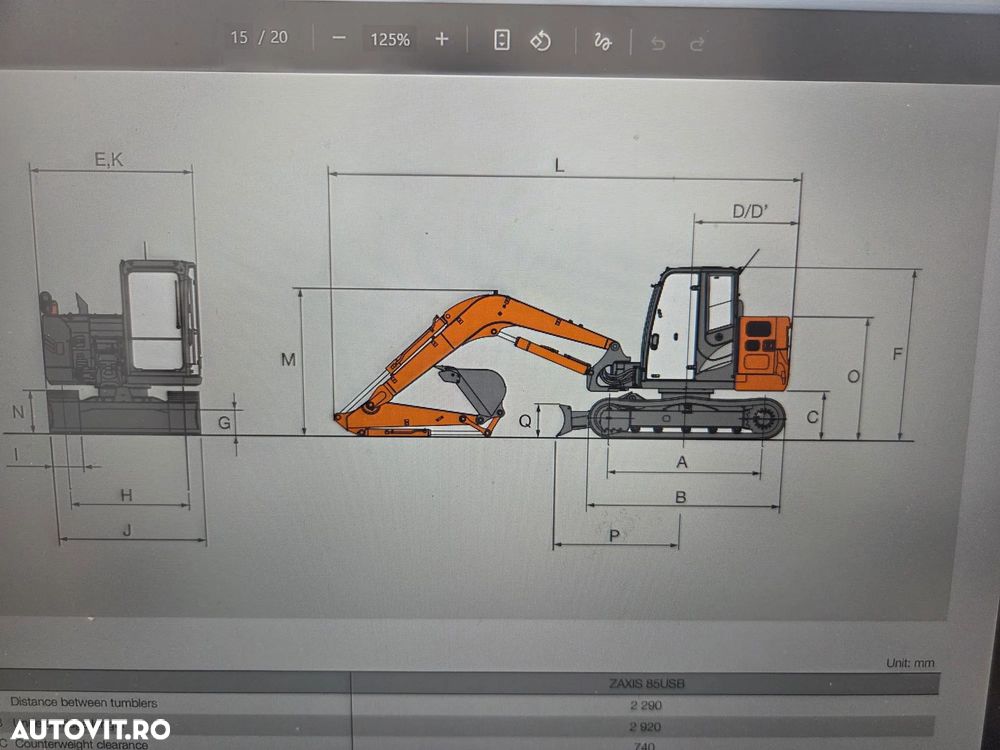1000x750 pixels.
Task: Click the zoom in plus icon
Action: (x=441, y=40)
